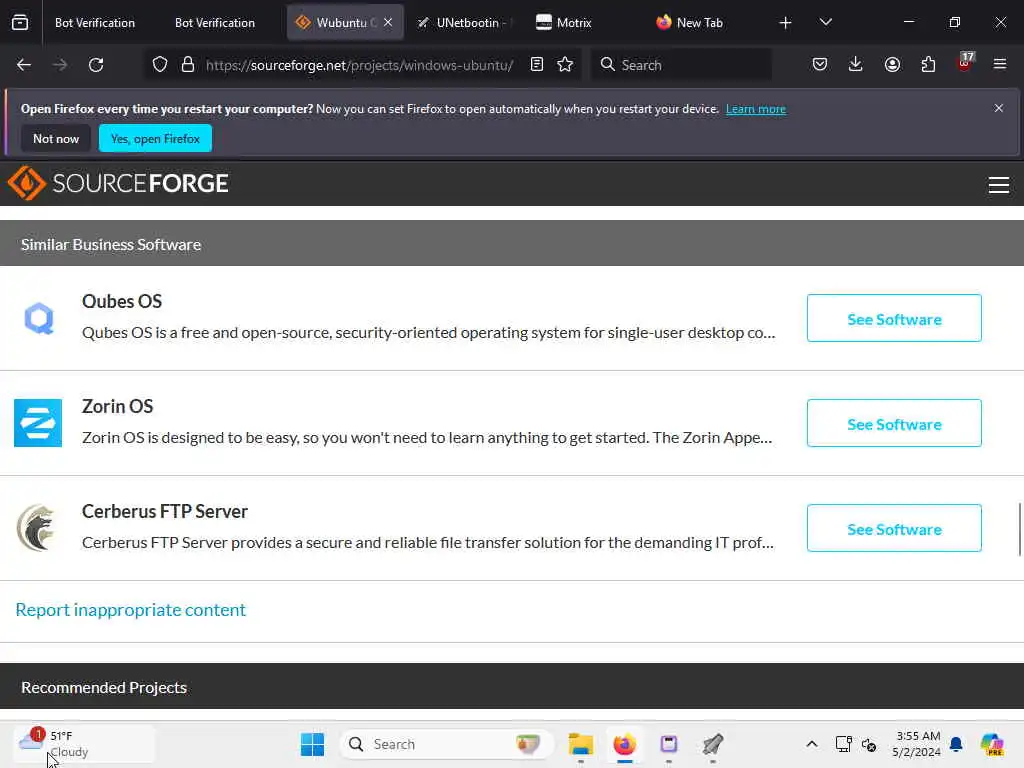The image size is (1024, 768).
Task: Click the Firefox toolbar Search box
Action: [x=681, y=65]
